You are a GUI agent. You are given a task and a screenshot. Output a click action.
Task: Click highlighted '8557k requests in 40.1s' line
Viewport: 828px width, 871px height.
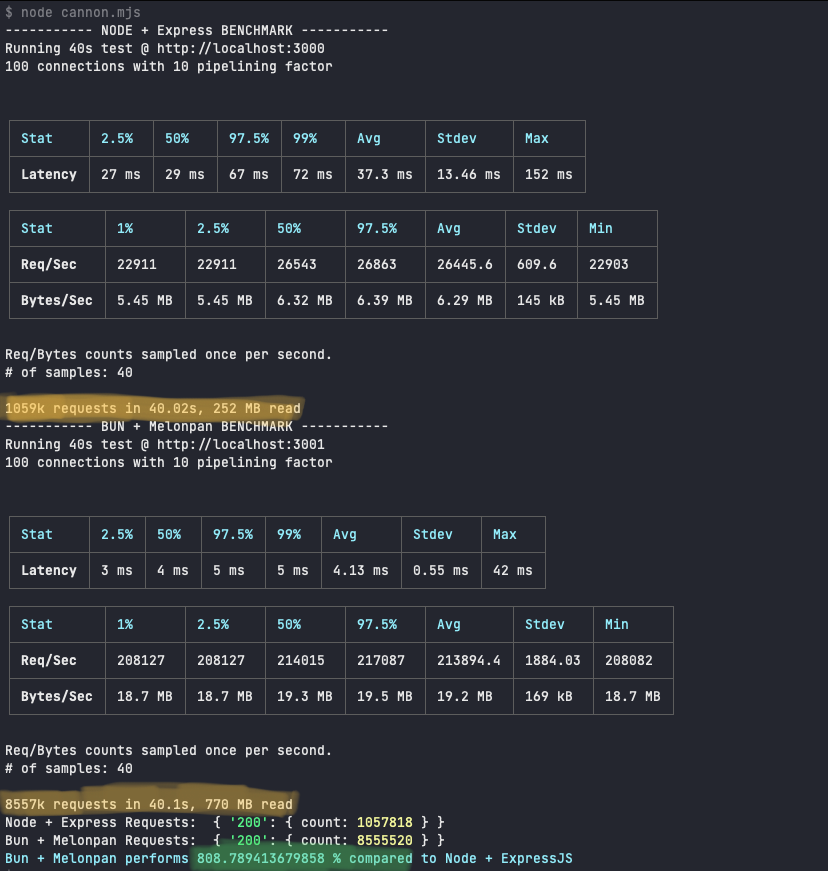[x=149, y=804]
